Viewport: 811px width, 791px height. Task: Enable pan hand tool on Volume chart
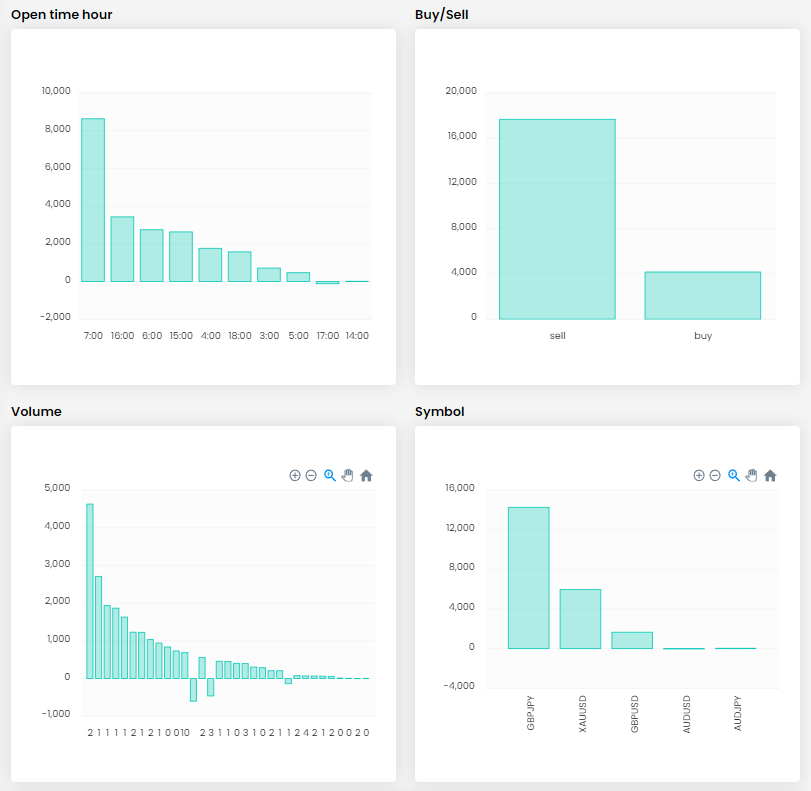348,475
